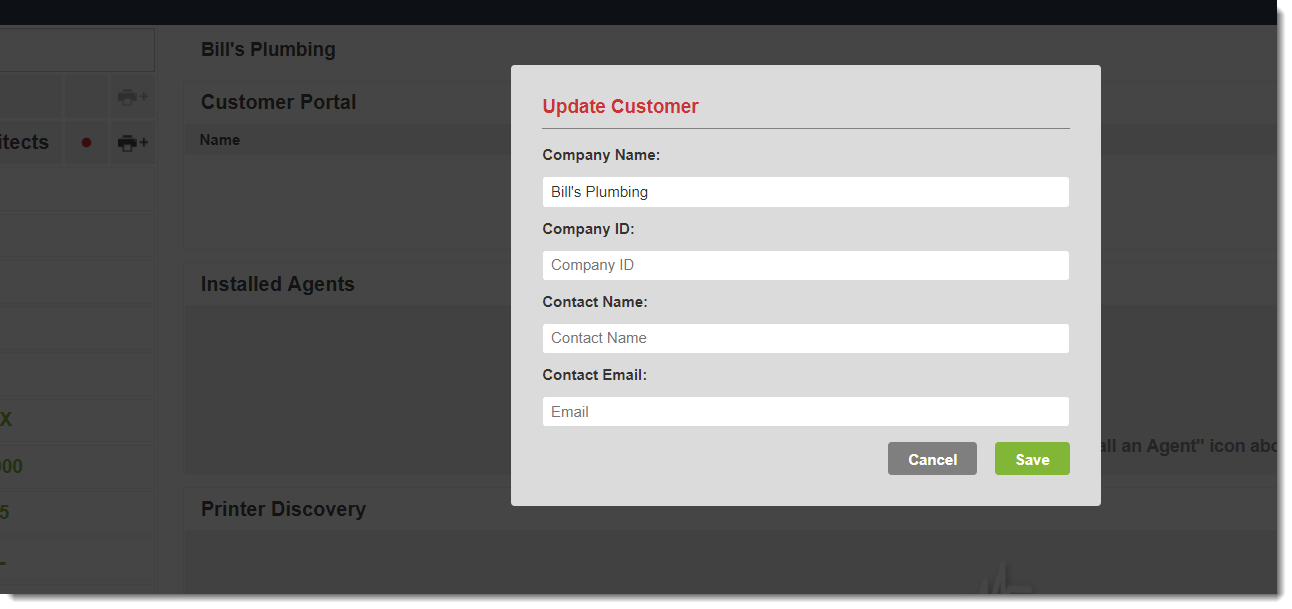Focus the Company Name field containing Bill's Plumbing
The image size is (1292, 609).
click(x=805, y=192)
